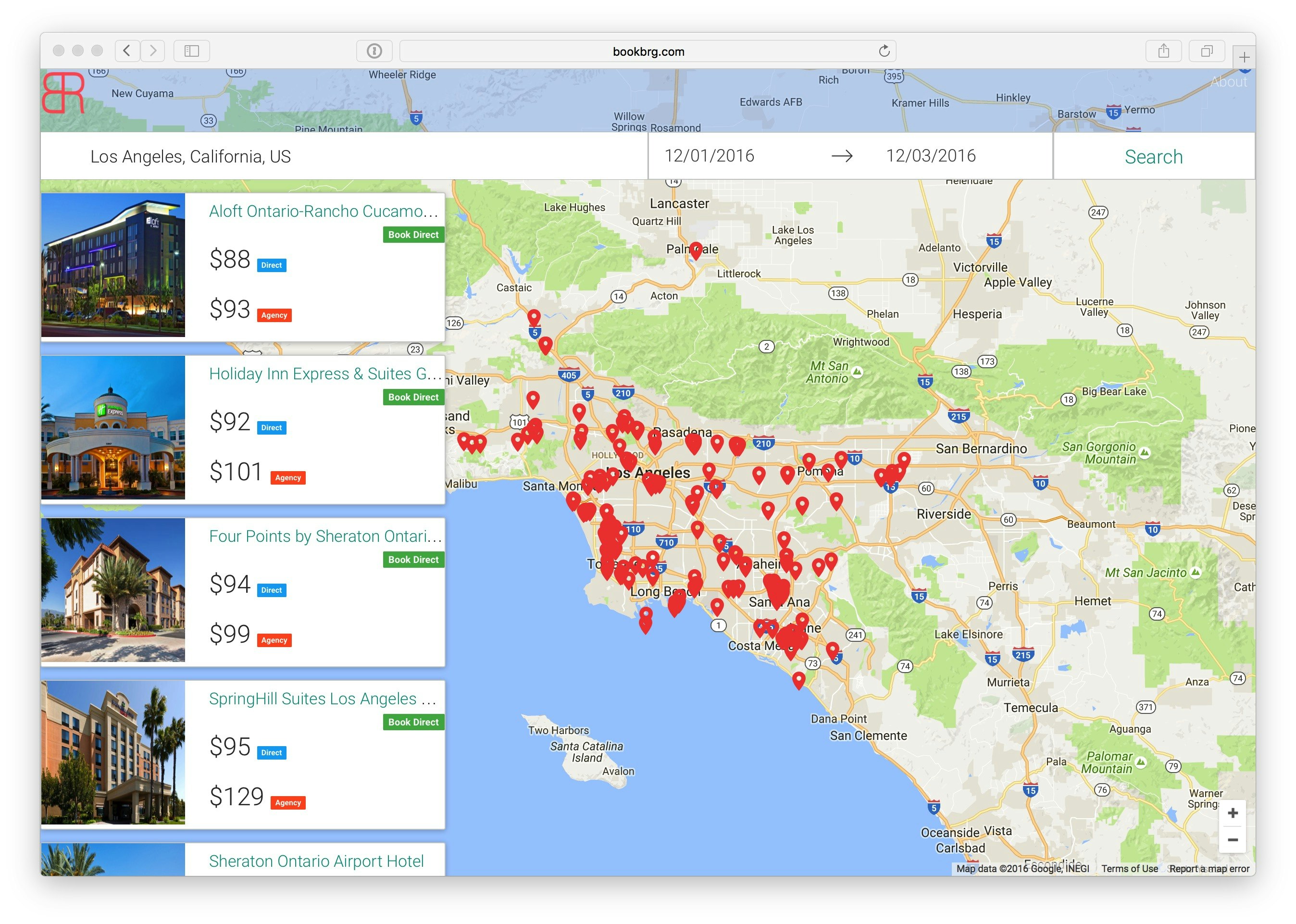
Task: Click the SpringHill Suites hotel photo thumbnail
Action: click(x=113, y=752)
